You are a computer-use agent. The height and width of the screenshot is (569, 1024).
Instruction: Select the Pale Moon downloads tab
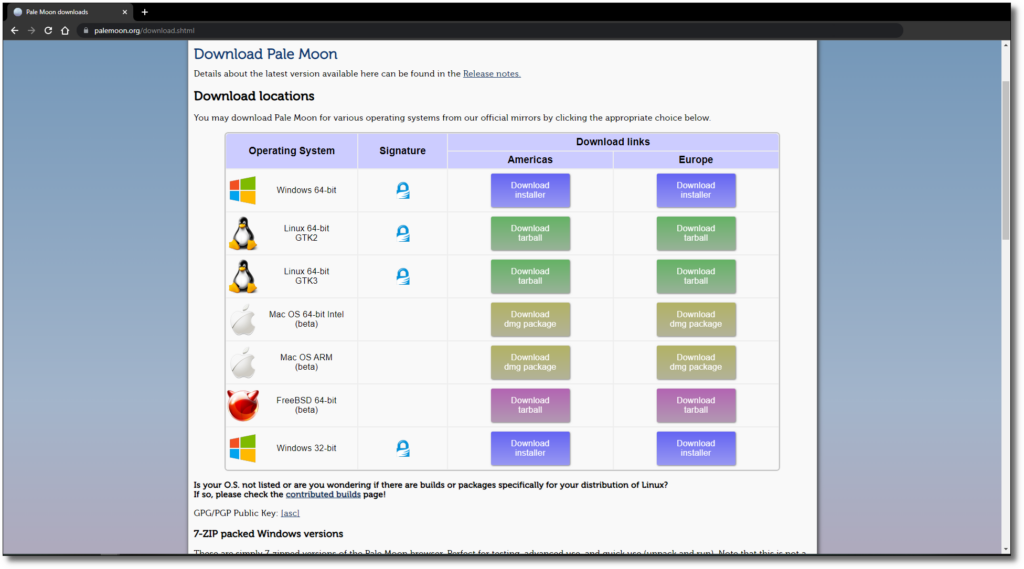tap(69, 12)
